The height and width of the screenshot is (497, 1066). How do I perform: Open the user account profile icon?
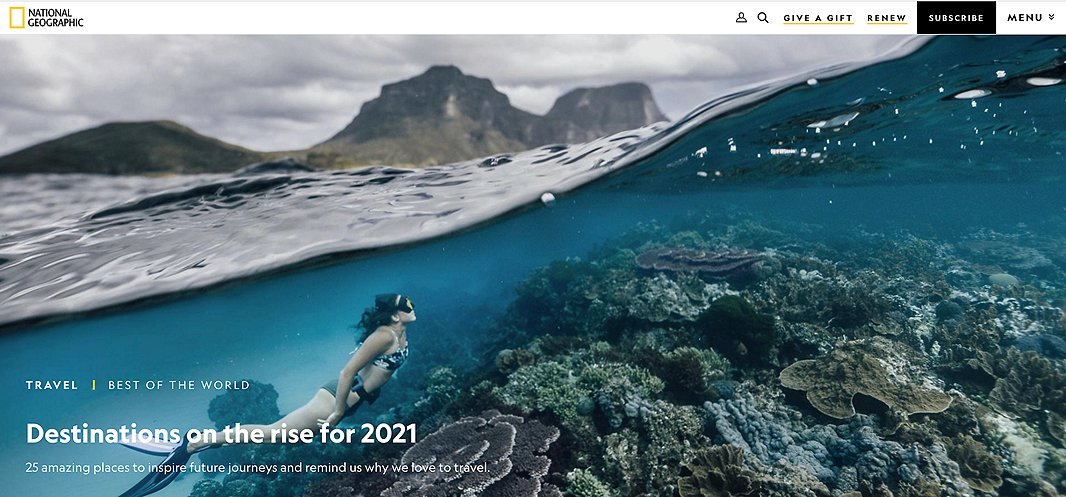tap(741, 18)
